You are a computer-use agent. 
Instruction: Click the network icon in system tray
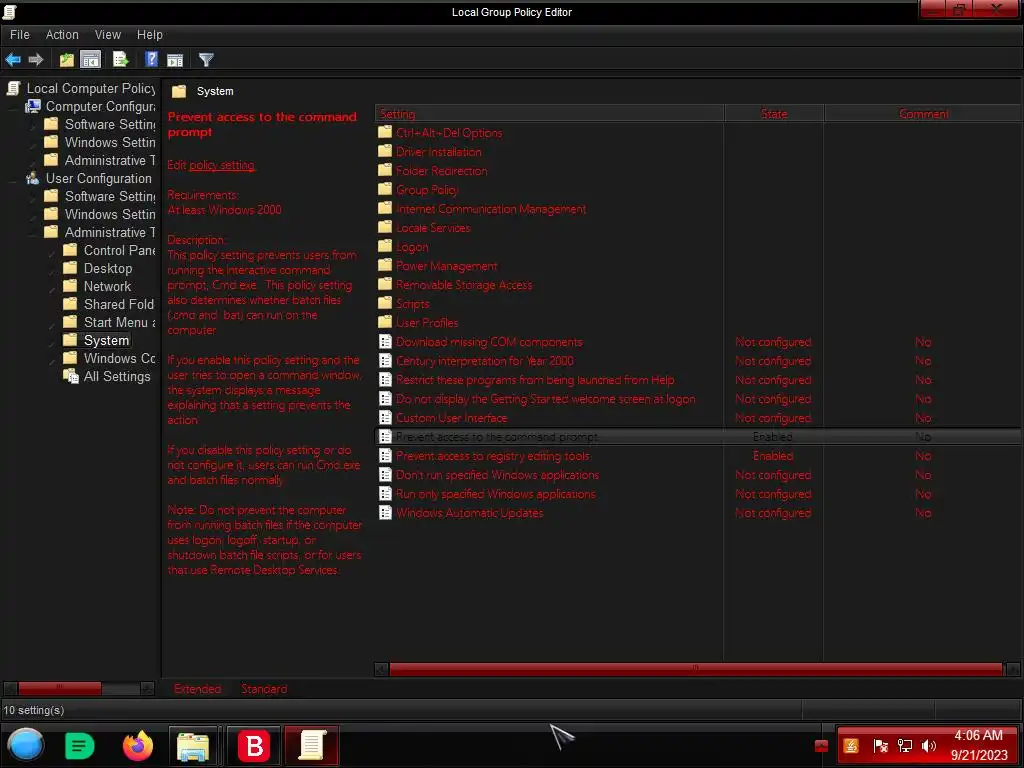point(905,746)
